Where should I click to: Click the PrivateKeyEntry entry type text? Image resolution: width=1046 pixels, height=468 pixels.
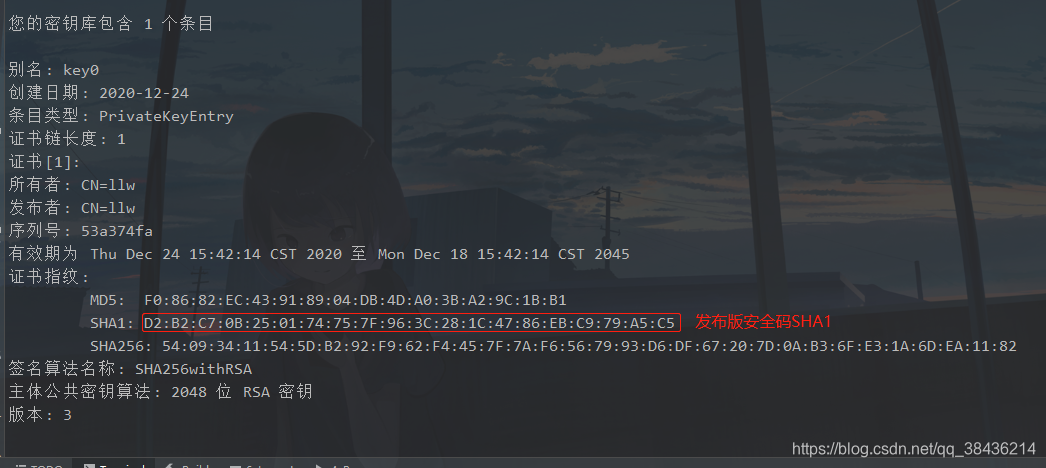[x=167, y=116]
